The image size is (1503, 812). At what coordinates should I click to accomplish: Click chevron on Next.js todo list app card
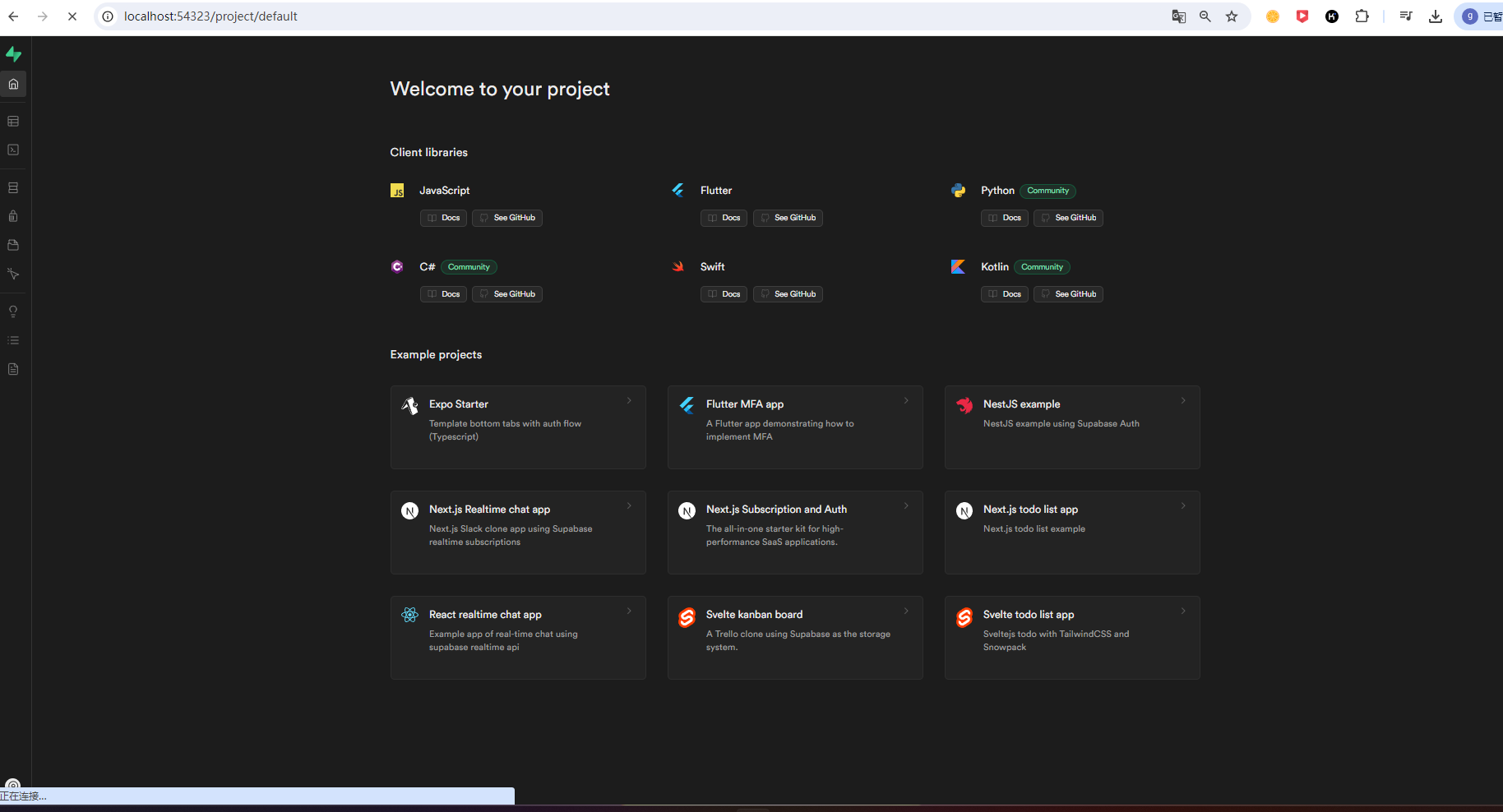[x=1183, y=506]
